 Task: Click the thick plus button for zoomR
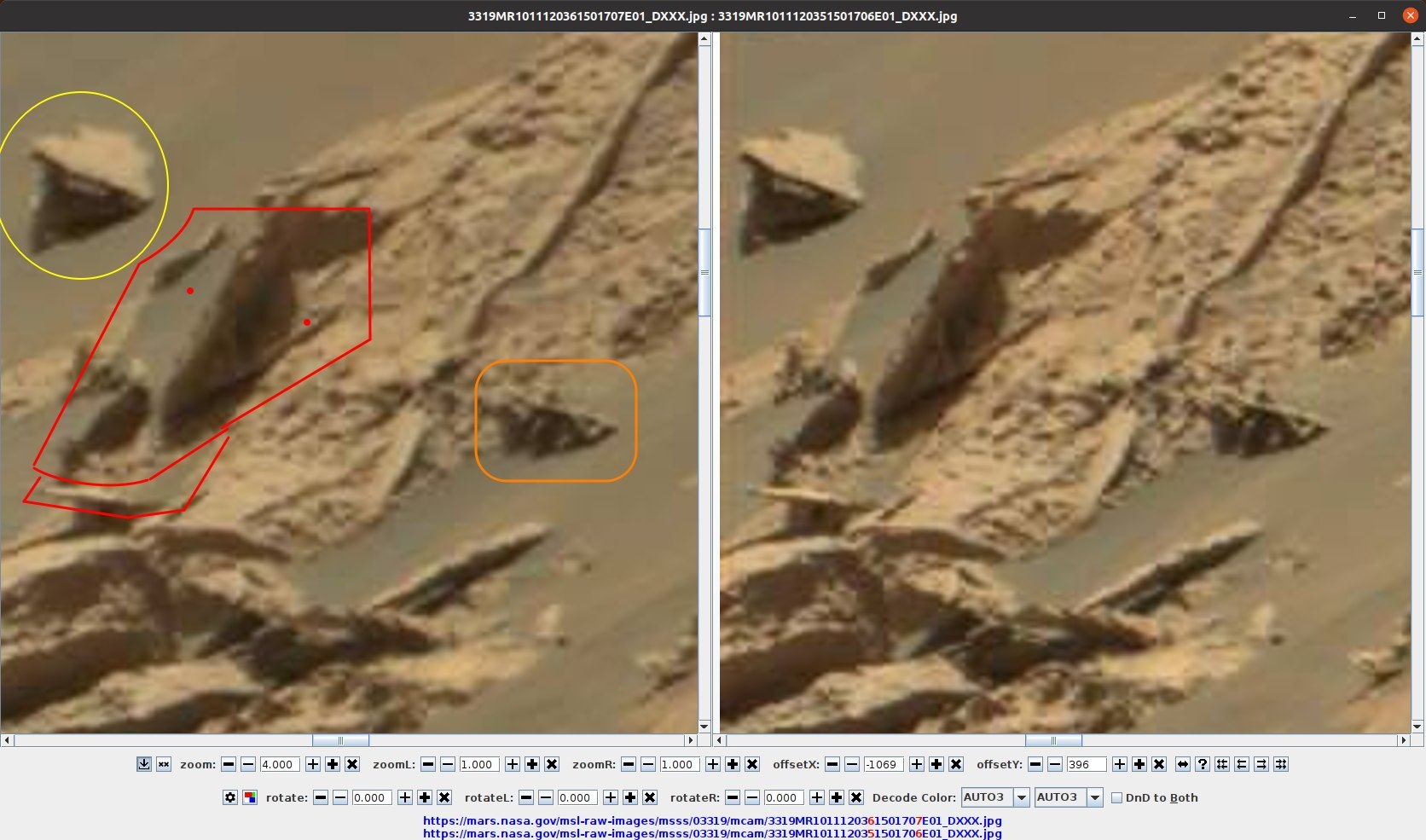[733, 764]
